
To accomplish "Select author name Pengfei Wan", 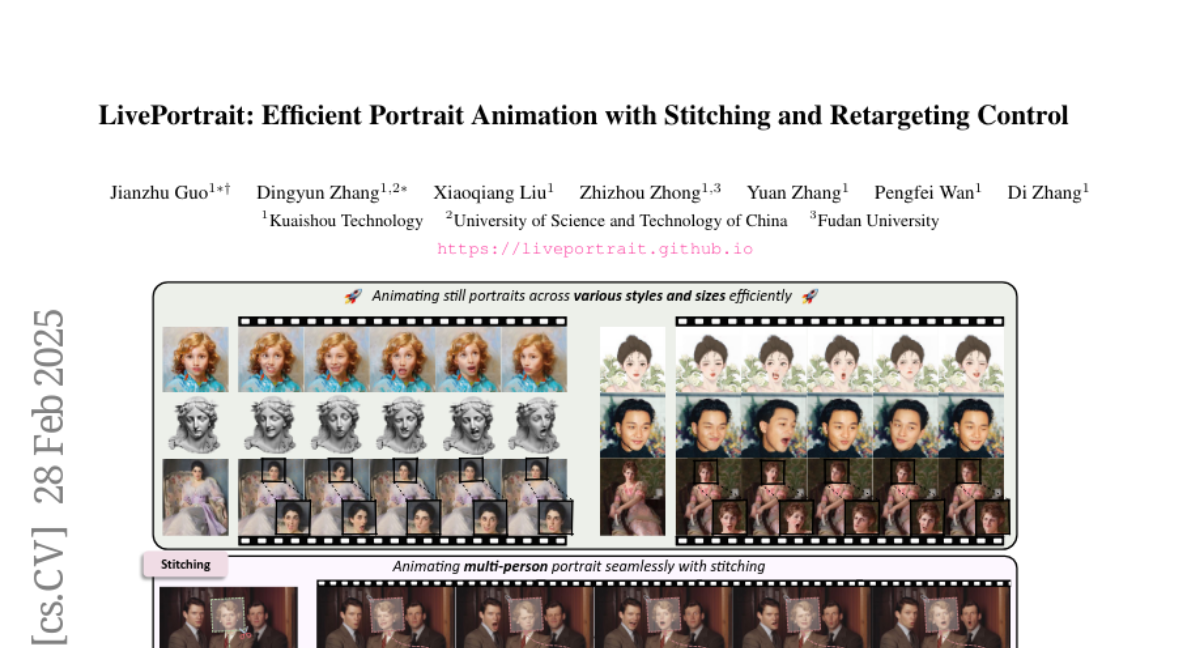I will [x=926, y=193].
